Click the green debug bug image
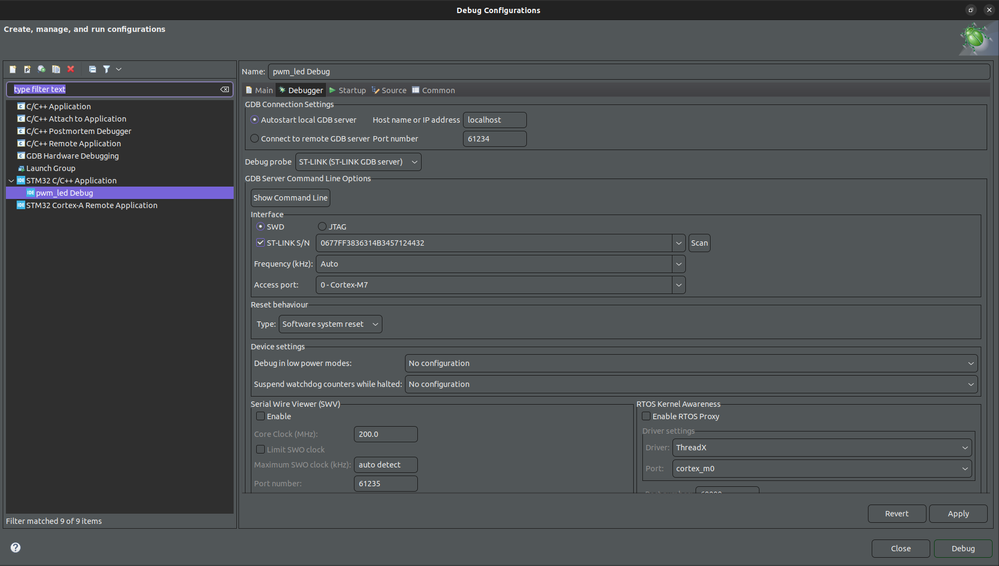999x566 pixels. [975, 39]
